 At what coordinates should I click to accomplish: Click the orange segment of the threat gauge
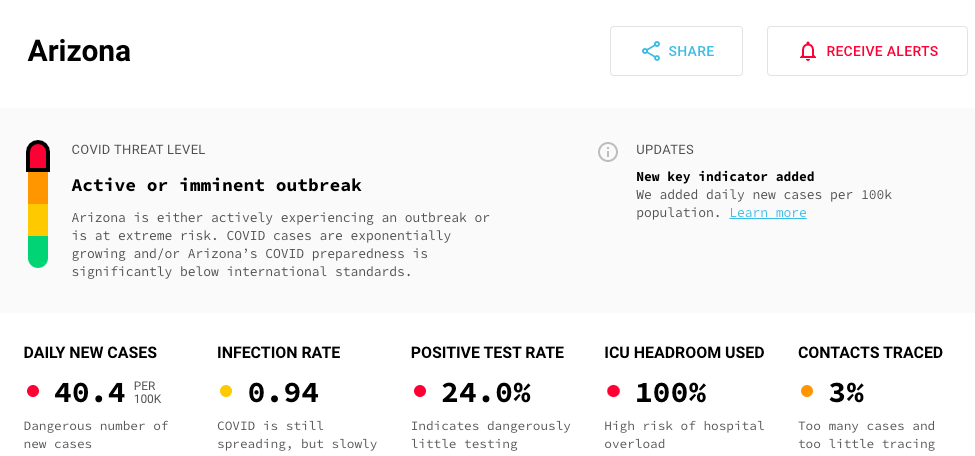[38, 187]
